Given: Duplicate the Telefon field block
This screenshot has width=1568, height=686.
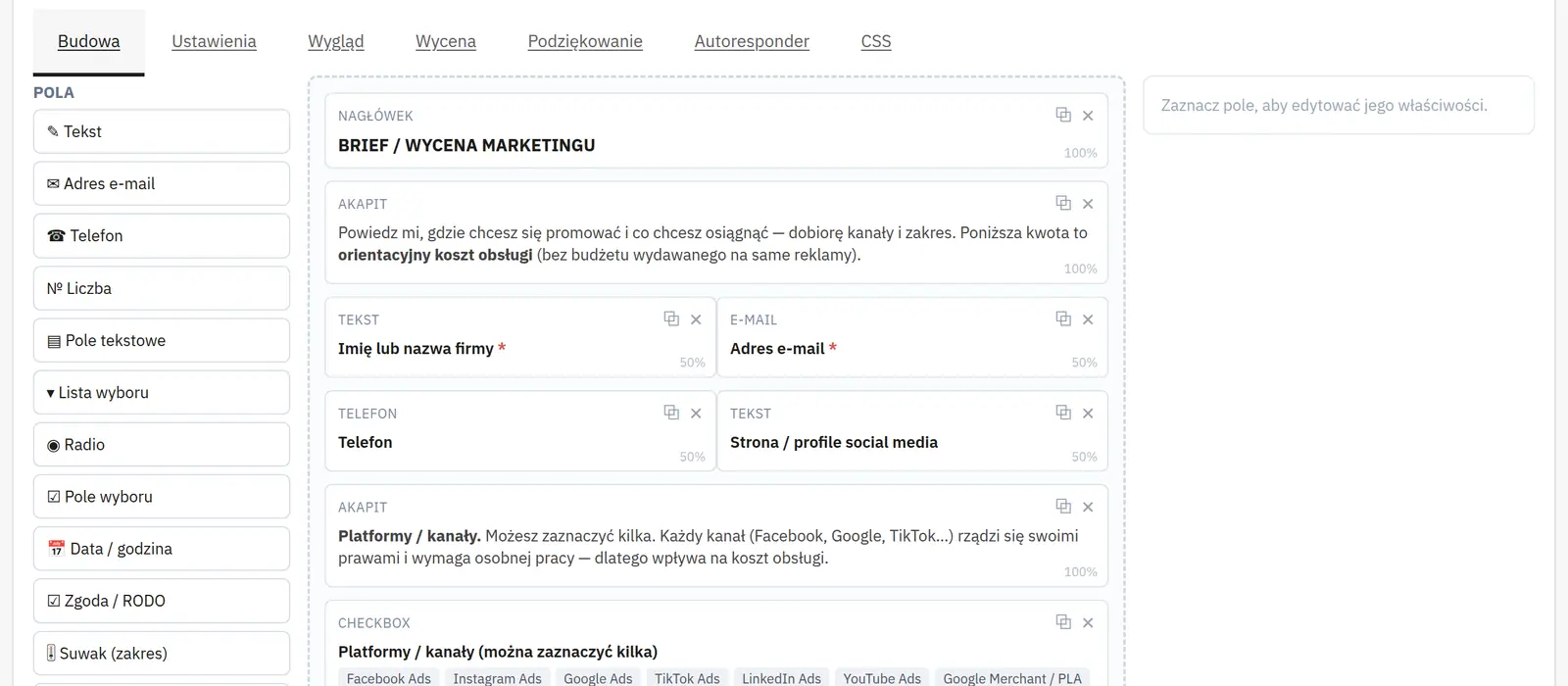Looking at the screenshot, I should pos(671,413).
